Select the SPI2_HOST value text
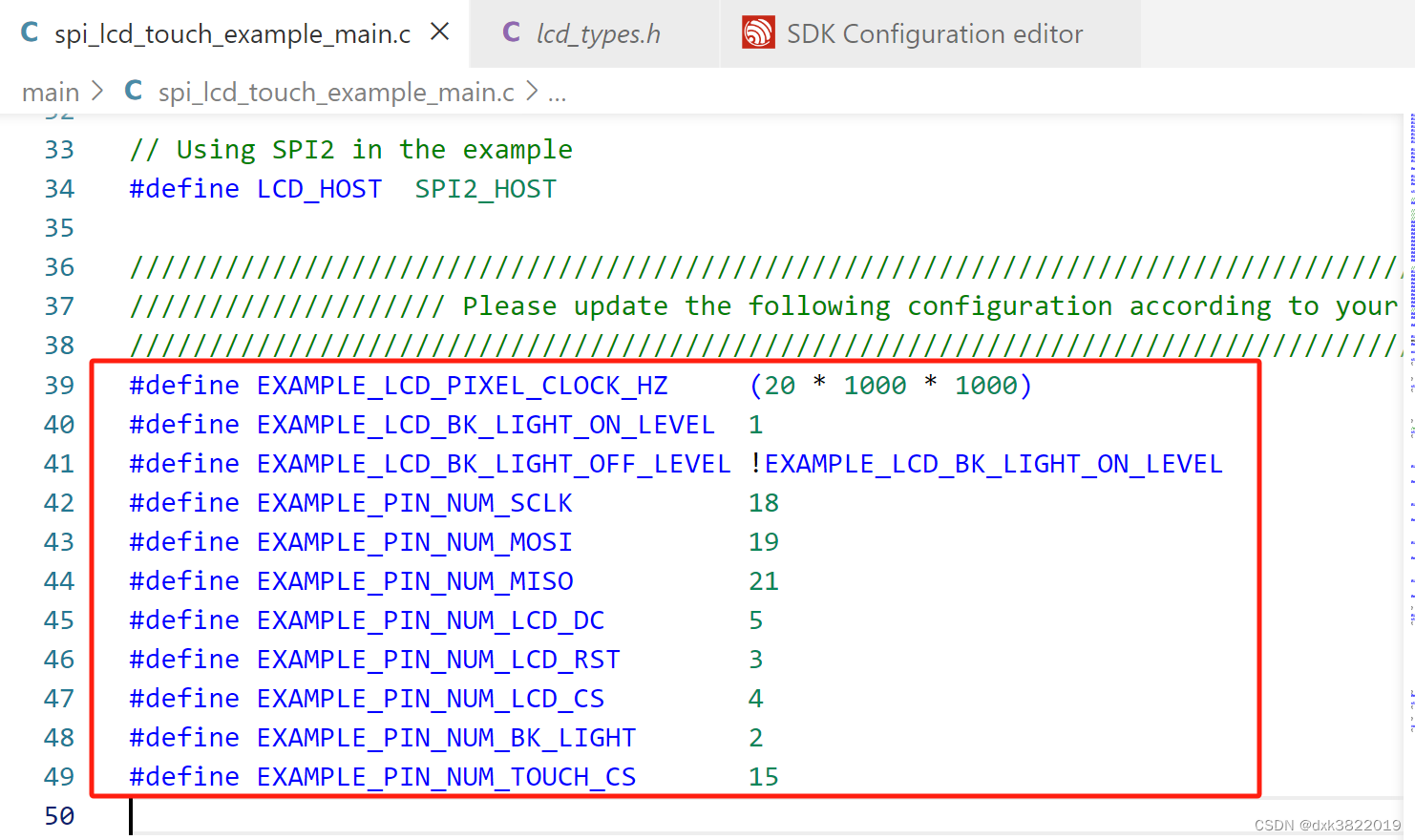1415x840 pixels. tap(485, 188)
